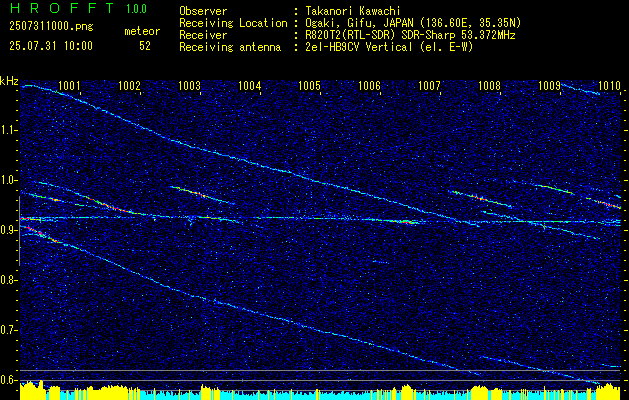Click the 1007 time marker
The height and width of the screenshot is (400, 629).
[429, 85]
